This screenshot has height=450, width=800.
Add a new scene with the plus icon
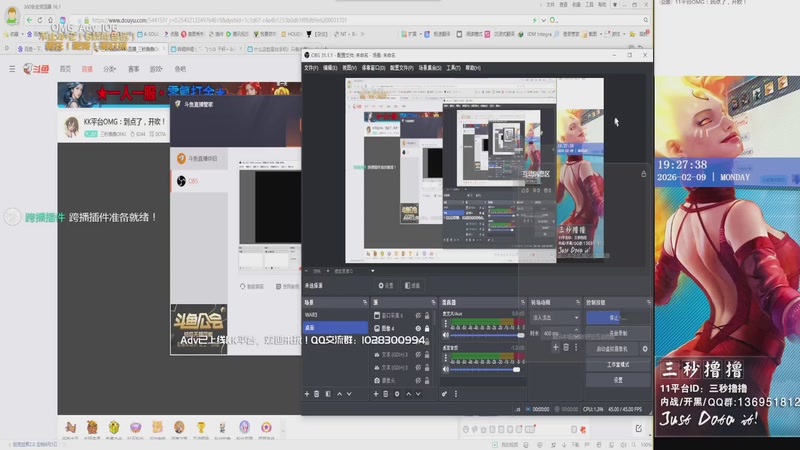coord(307,394)
